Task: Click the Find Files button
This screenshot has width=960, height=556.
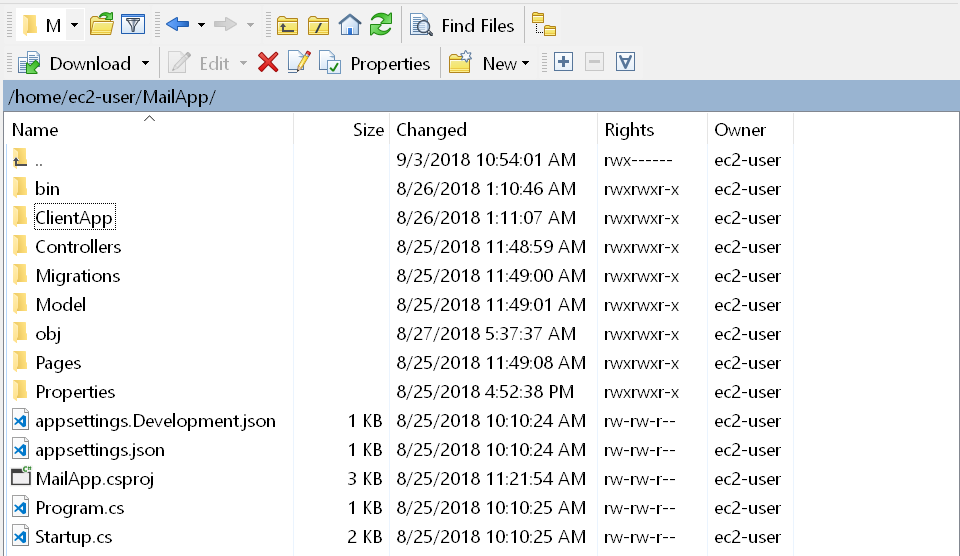Action: point(462,26)
